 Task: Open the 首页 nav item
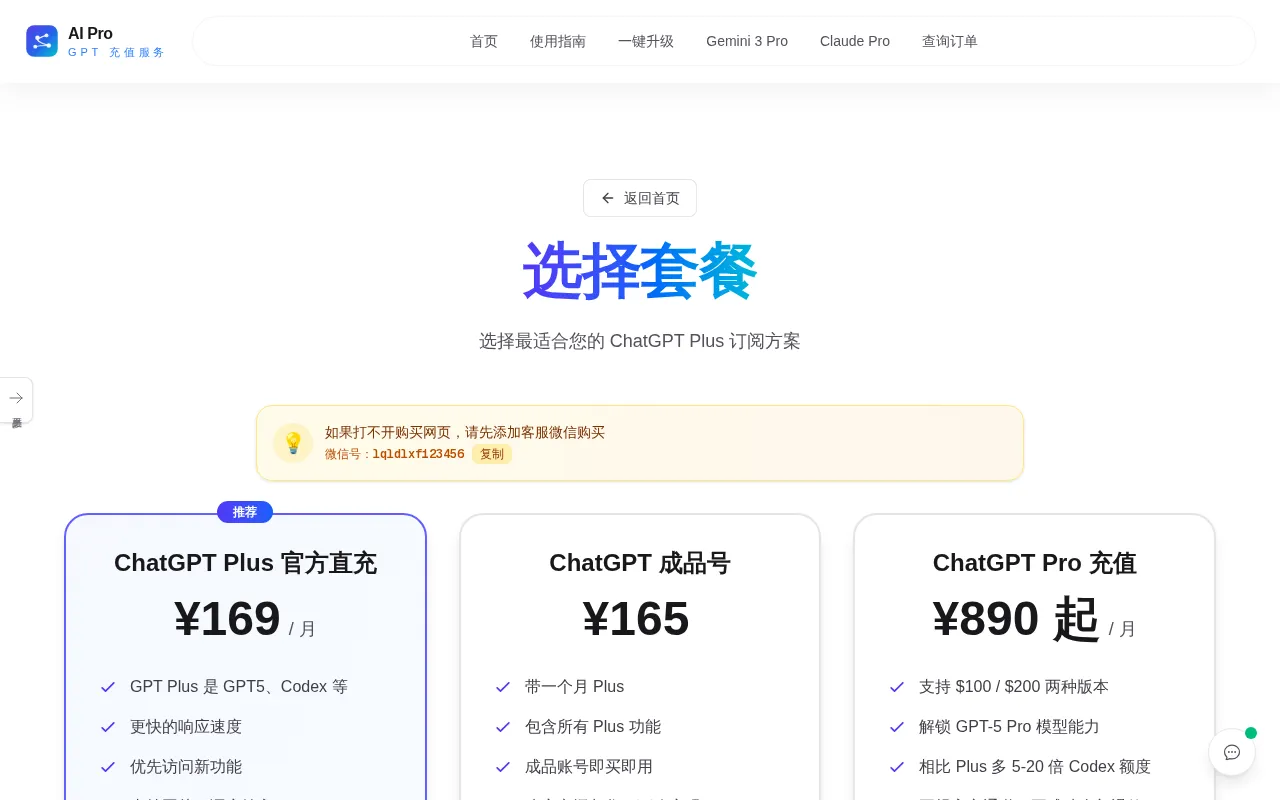484,41
